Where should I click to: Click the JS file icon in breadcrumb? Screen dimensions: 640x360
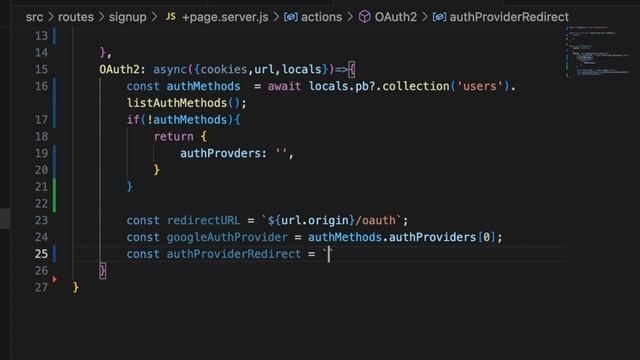(x=171, y=17)
